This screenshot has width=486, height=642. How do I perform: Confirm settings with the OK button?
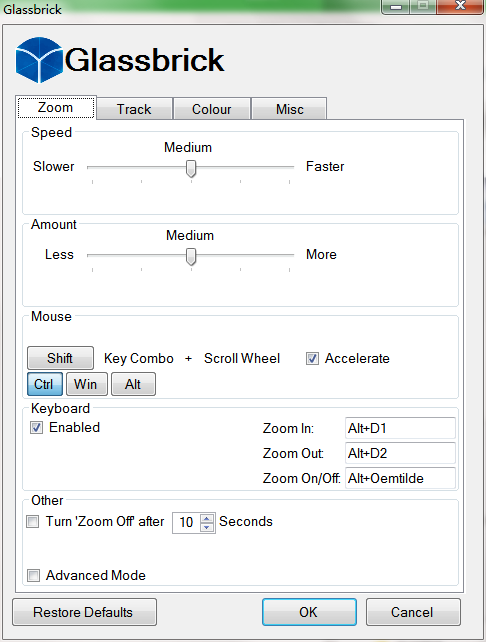coord(309,612)
